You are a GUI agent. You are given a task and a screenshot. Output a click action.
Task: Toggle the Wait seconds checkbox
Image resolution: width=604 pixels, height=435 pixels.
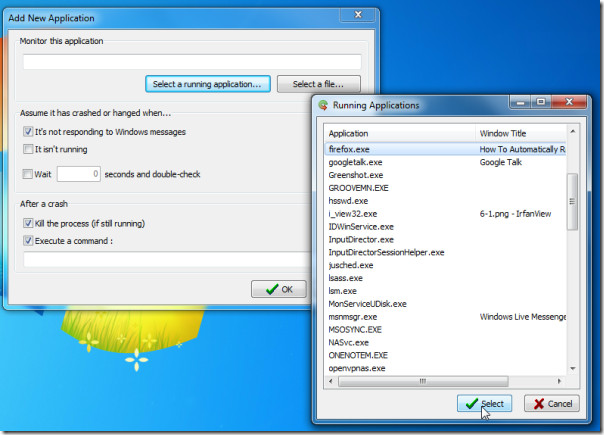(27, 174)
